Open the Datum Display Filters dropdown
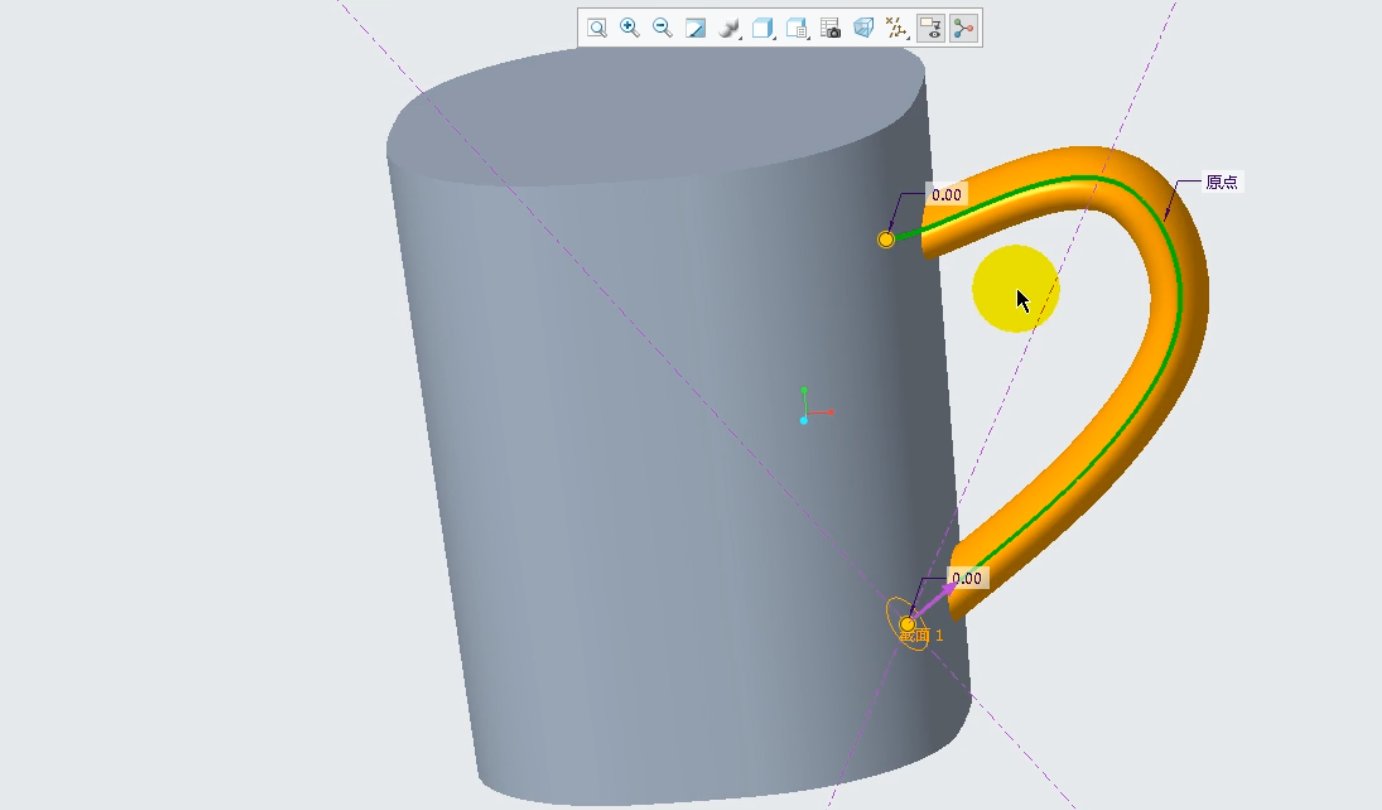 [x=897, y=28]
